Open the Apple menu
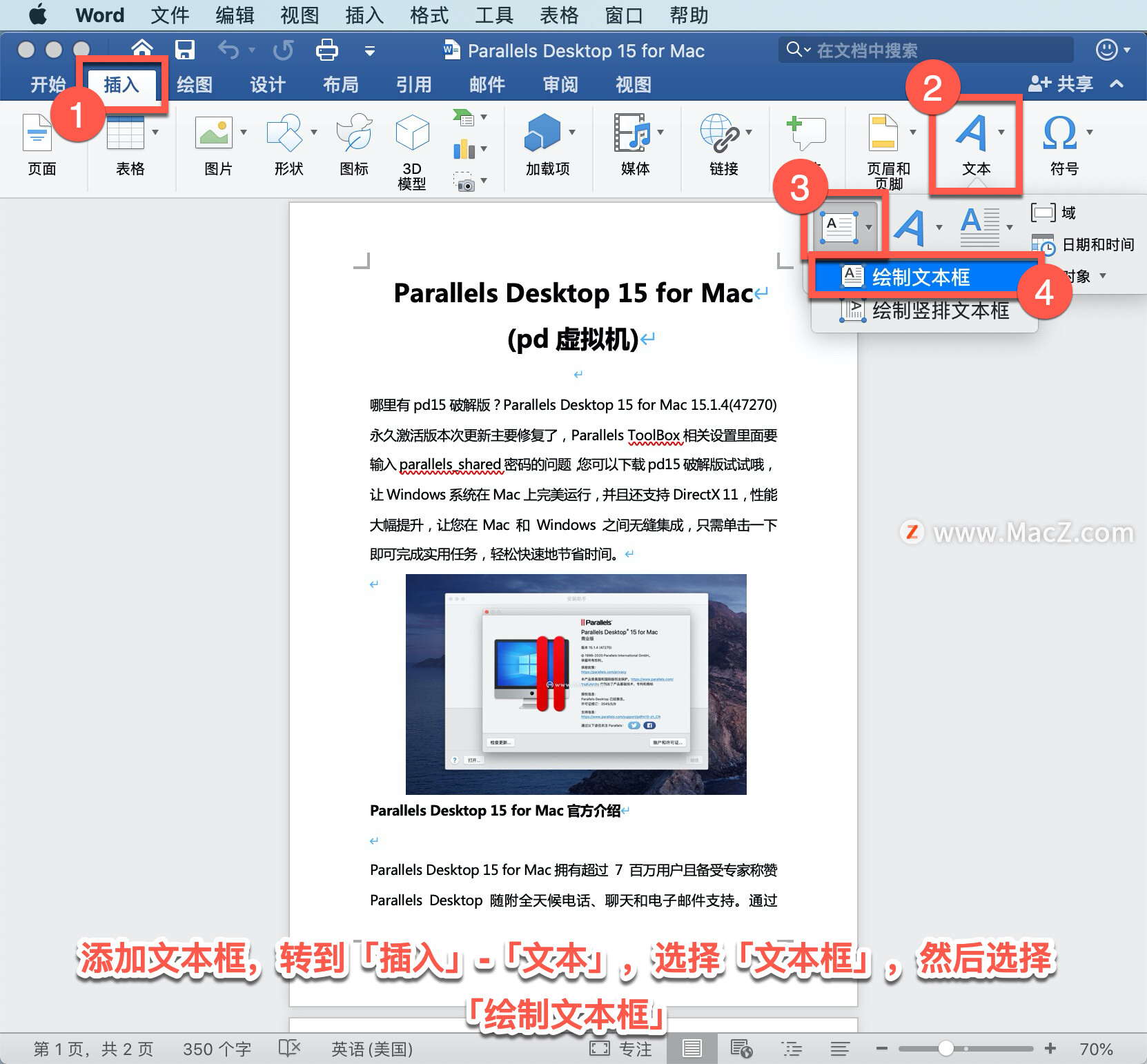 39,14
